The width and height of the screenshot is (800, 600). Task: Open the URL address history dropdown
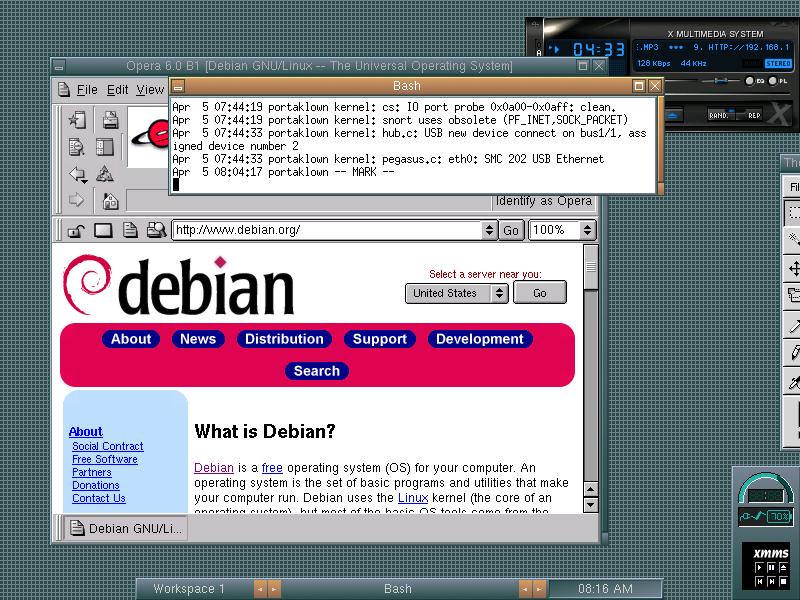[x=489, y=230]
